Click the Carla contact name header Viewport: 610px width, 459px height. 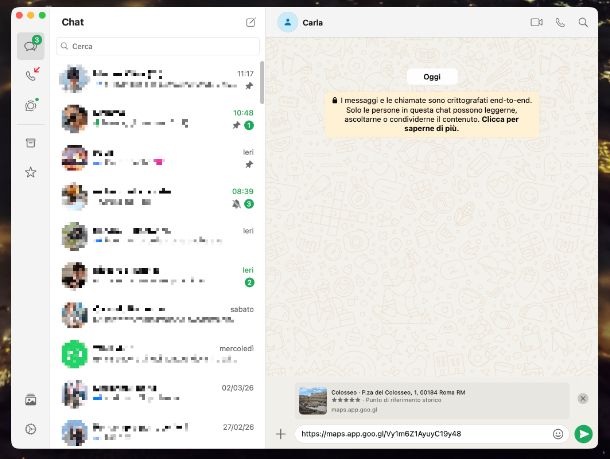[x=312, y=23]
